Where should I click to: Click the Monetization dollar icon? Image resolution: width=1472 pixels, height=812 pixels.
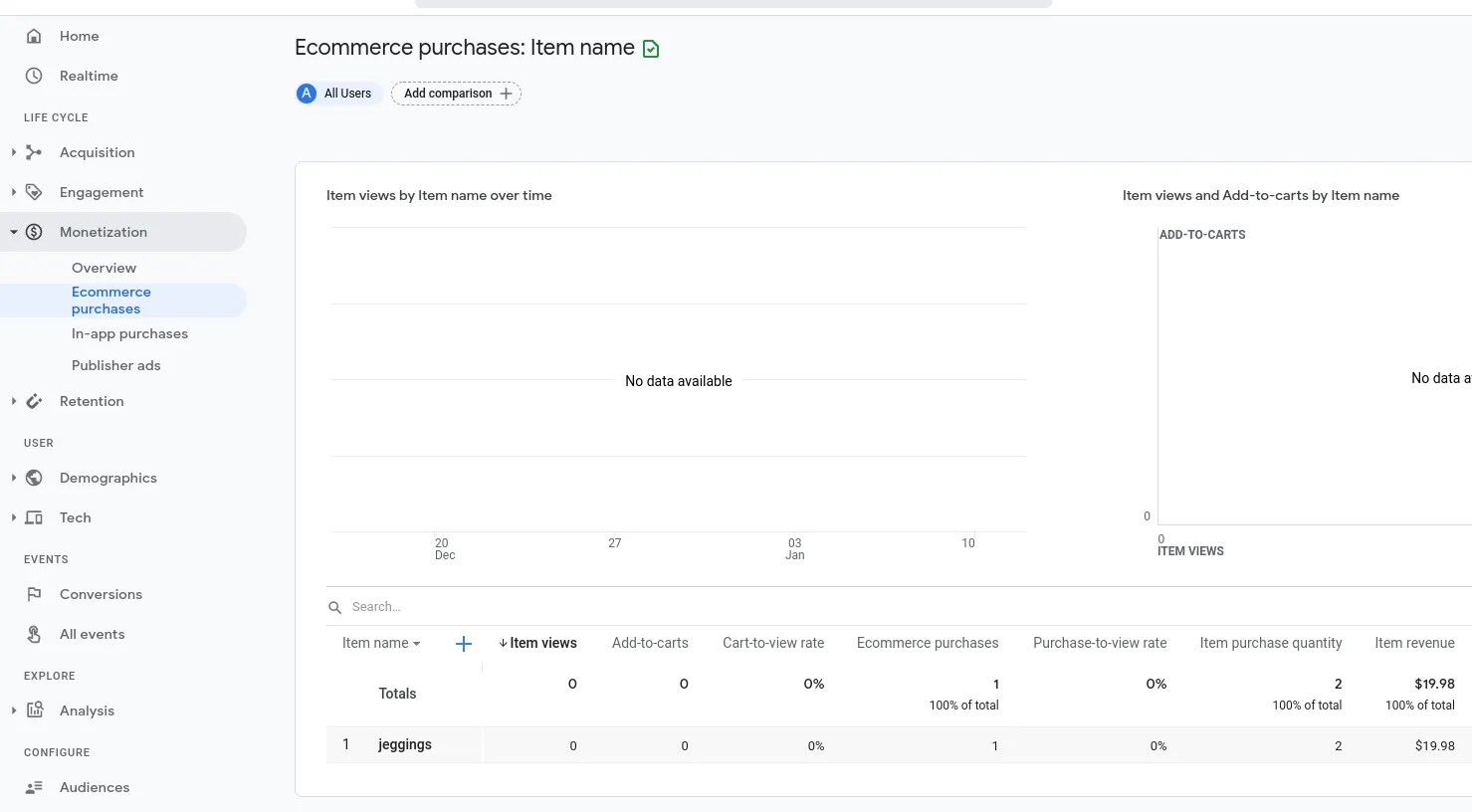34,232
